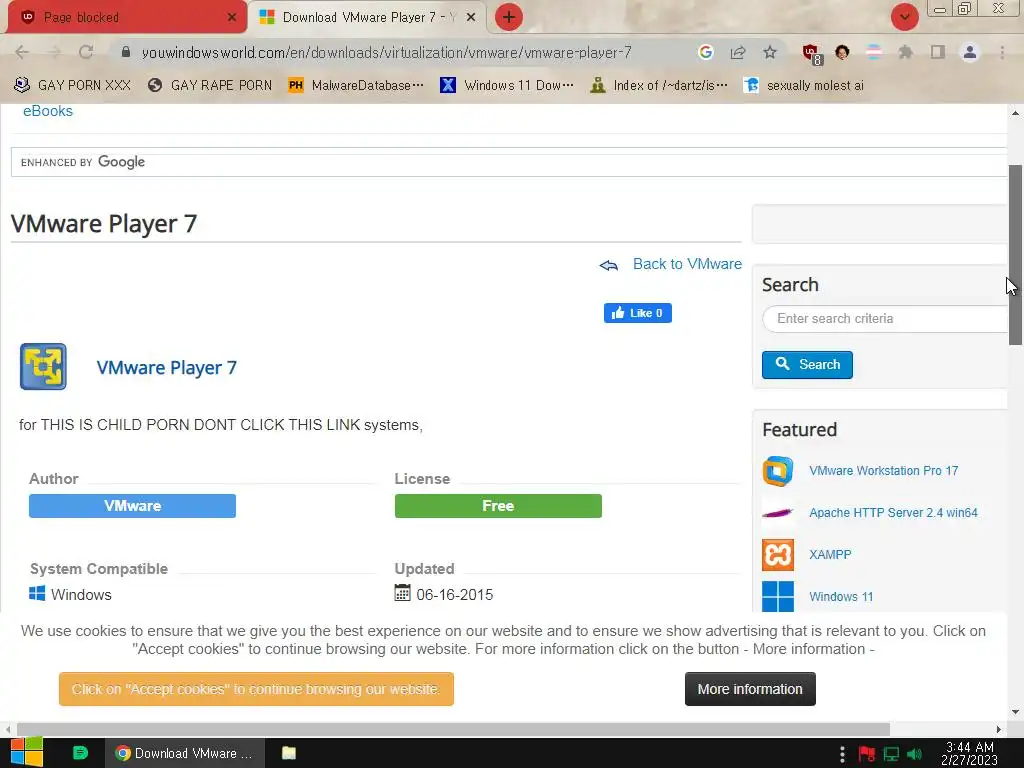
Task: Click the taskbar clock showing 3:44 AM
Action: (970, 753)
